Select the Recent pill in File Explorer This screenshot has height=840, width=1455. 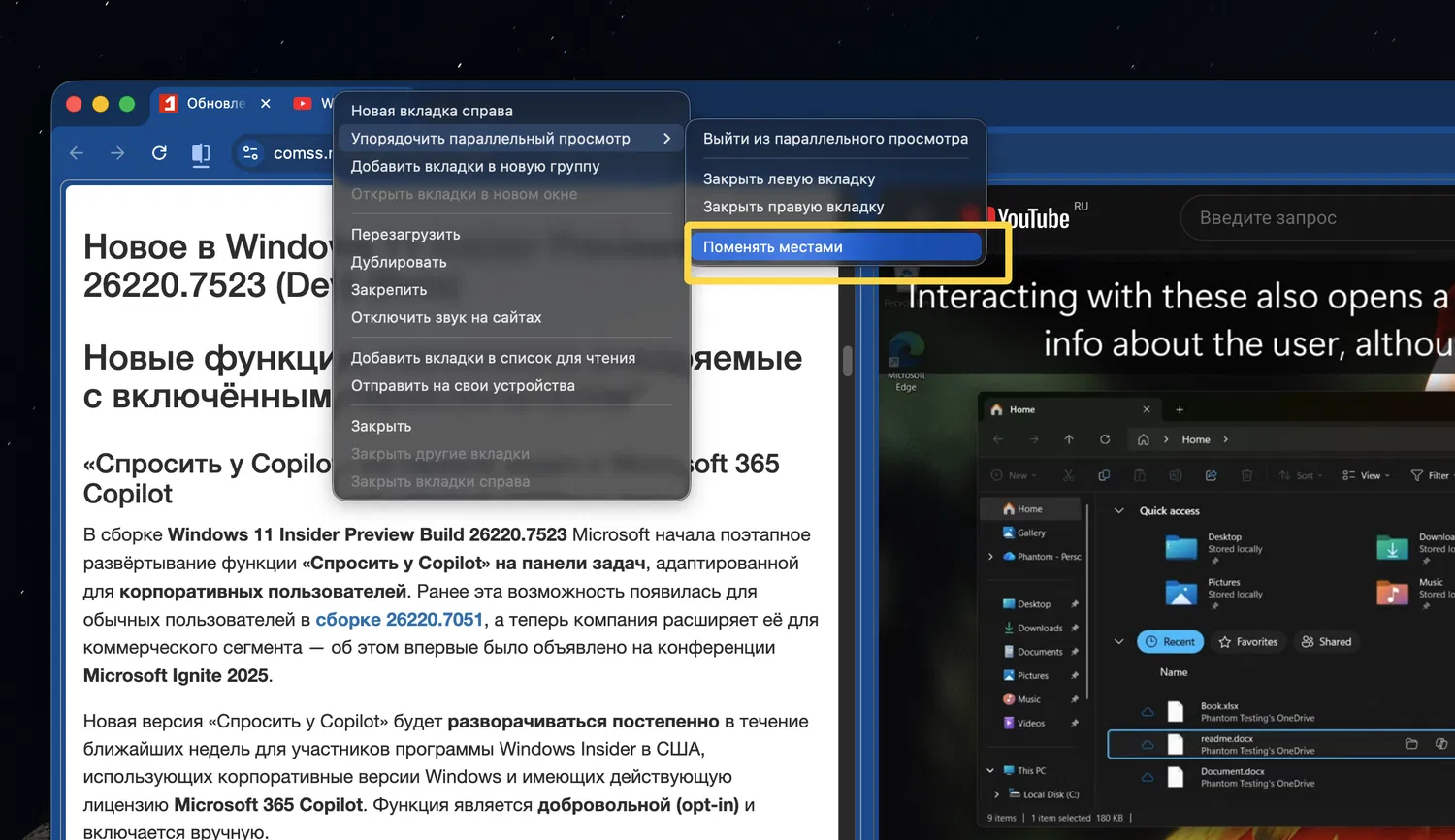(x=1169, y=642)
